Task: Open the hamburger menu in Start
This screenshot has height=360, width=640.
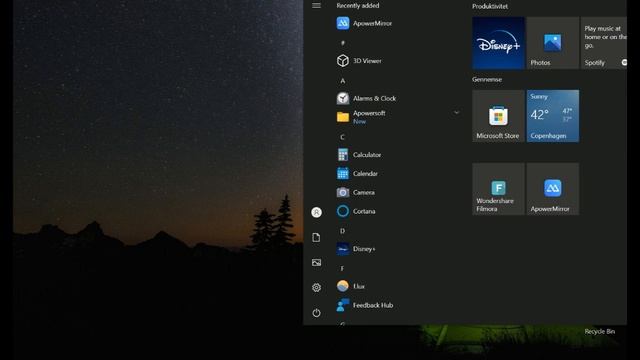Action: pyautogui.click(x=316, y=5)
